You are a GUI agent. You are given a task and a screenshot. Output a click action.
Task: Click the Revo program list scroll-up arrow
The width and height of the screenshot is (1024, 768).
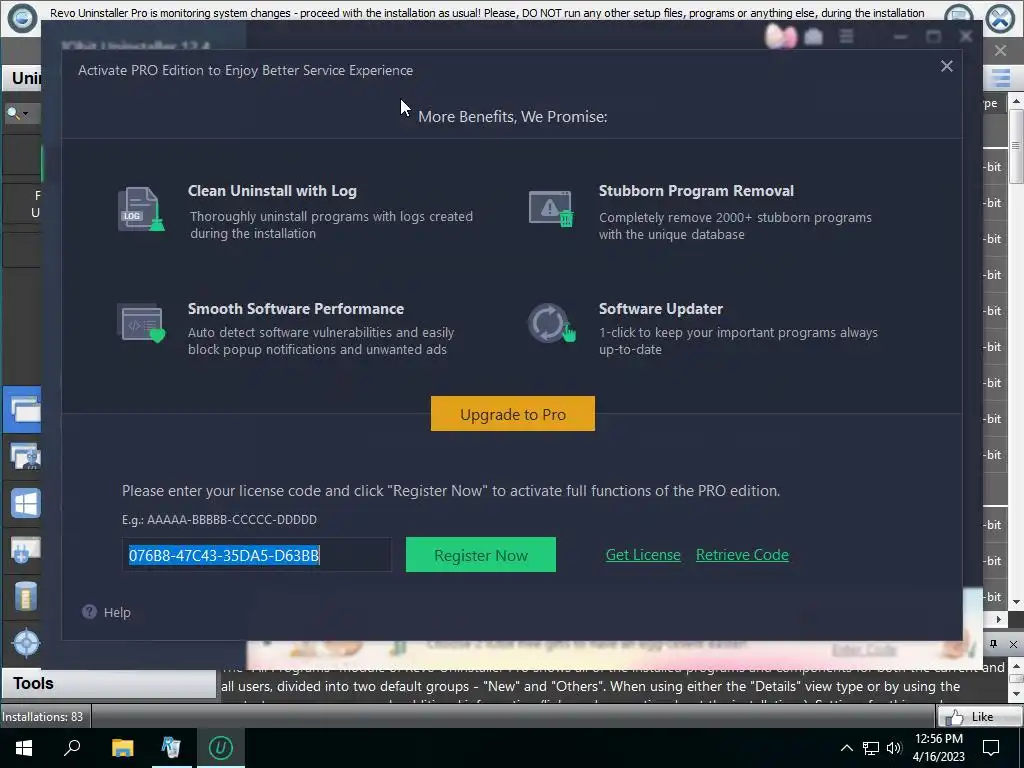coord(1016,102)
